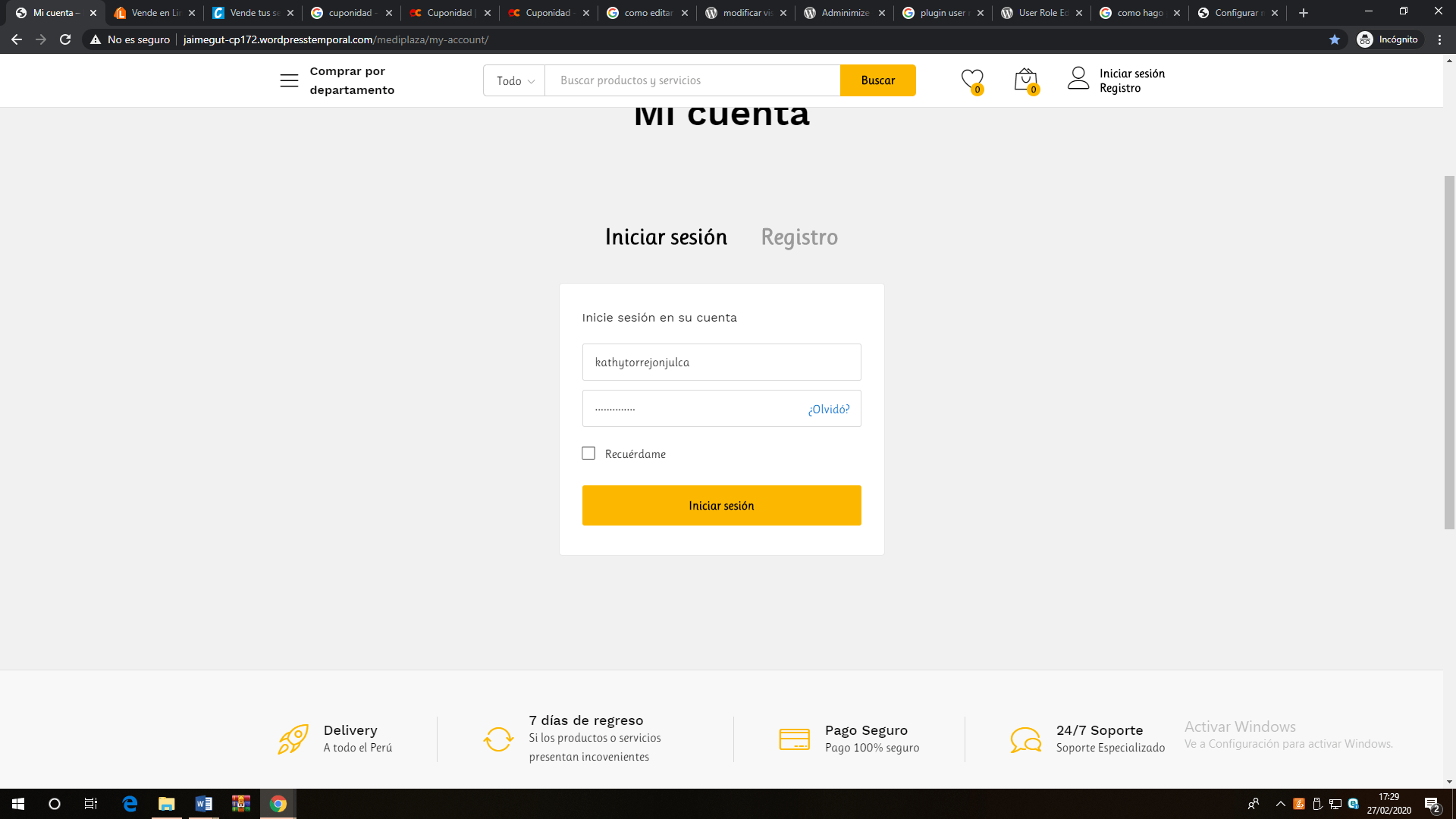Open the shopping bag cart icon
The width and height of the screenshot is (1456, 819).
[x=1026, y=80]
